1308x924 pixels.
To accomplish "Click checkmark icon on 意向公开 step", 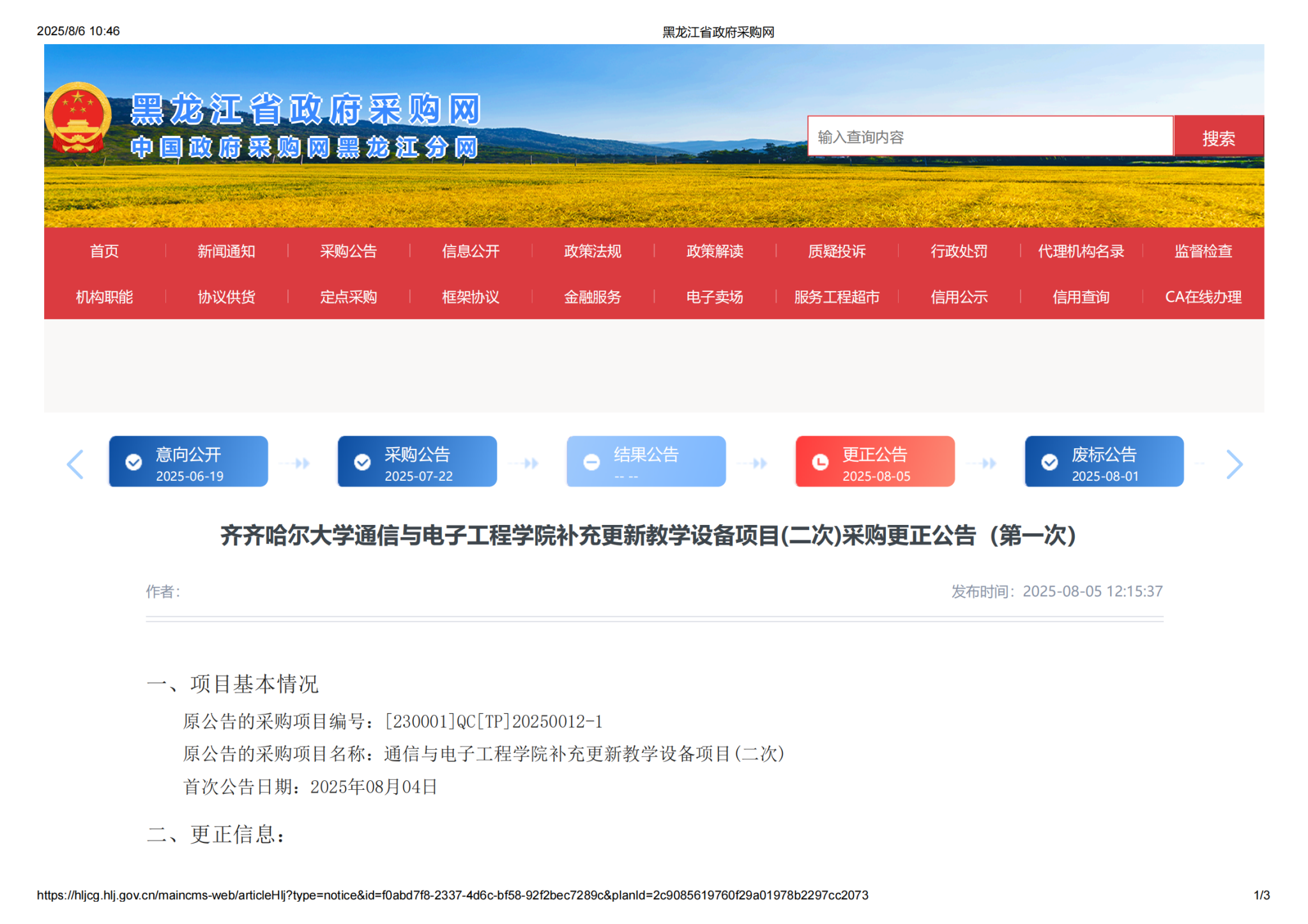I will (133, 462).
